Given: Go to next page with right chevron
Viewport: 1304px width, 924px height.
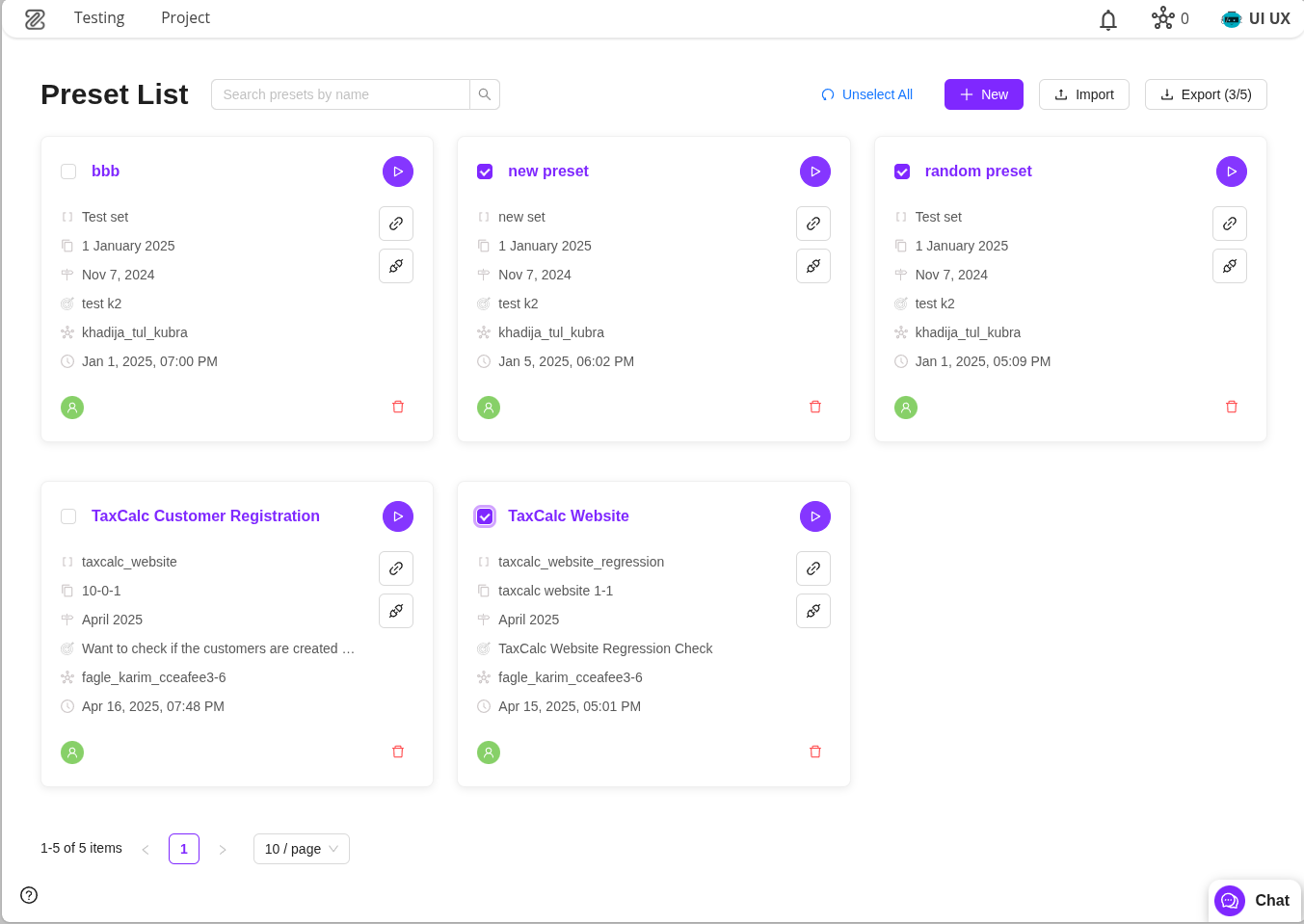Looking at the screenshot, I should click(x=223, y=850).
